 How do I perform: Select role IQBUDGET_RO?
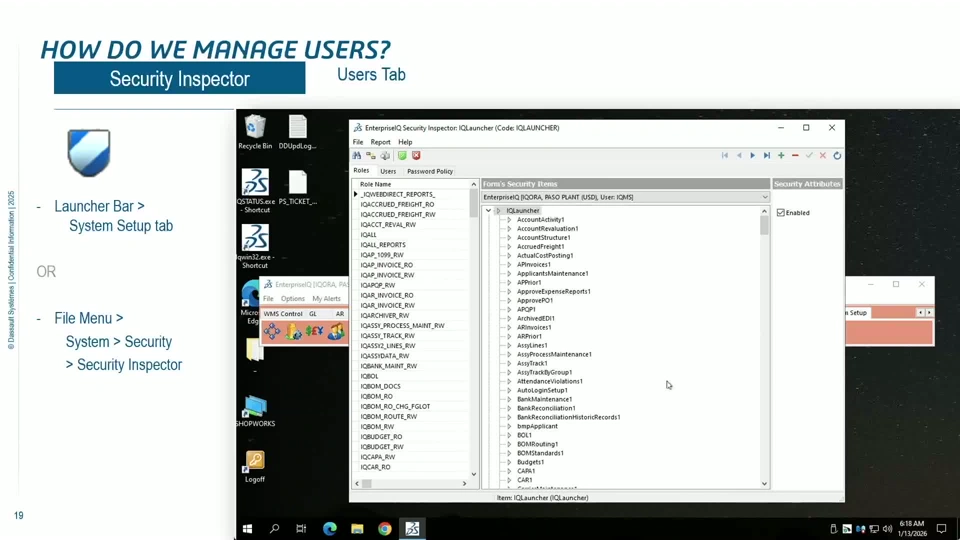pyautogui.click(x=381, y=437)
